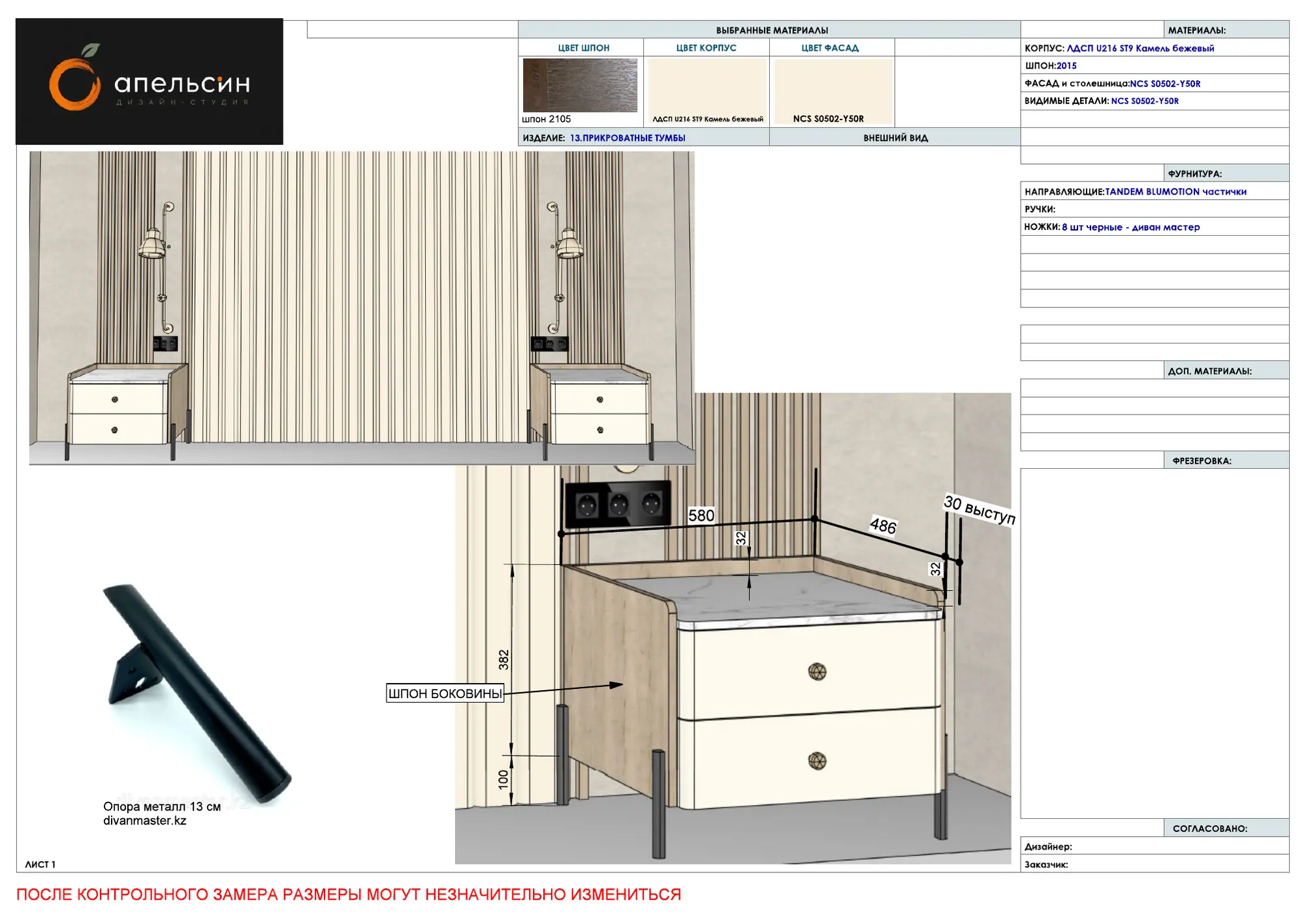This screenshot has height=924, width=1306.
Task: Click the 100 leg height dimension
Action: tap(503, 779)
